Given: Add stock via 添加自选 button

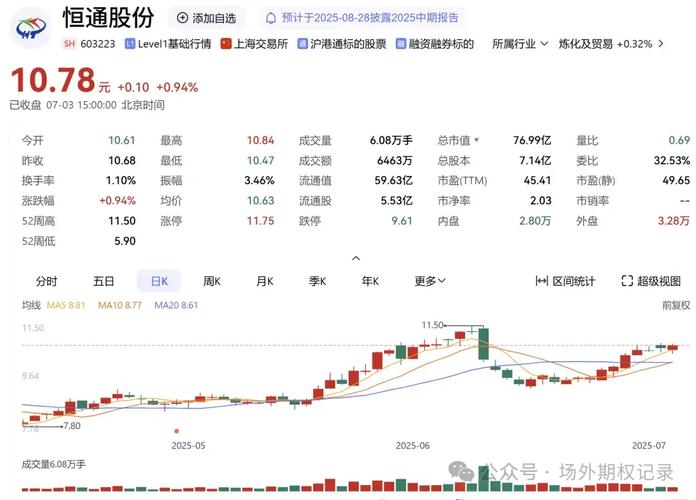Looking at the screenshot, I should (x=206, y=18).
